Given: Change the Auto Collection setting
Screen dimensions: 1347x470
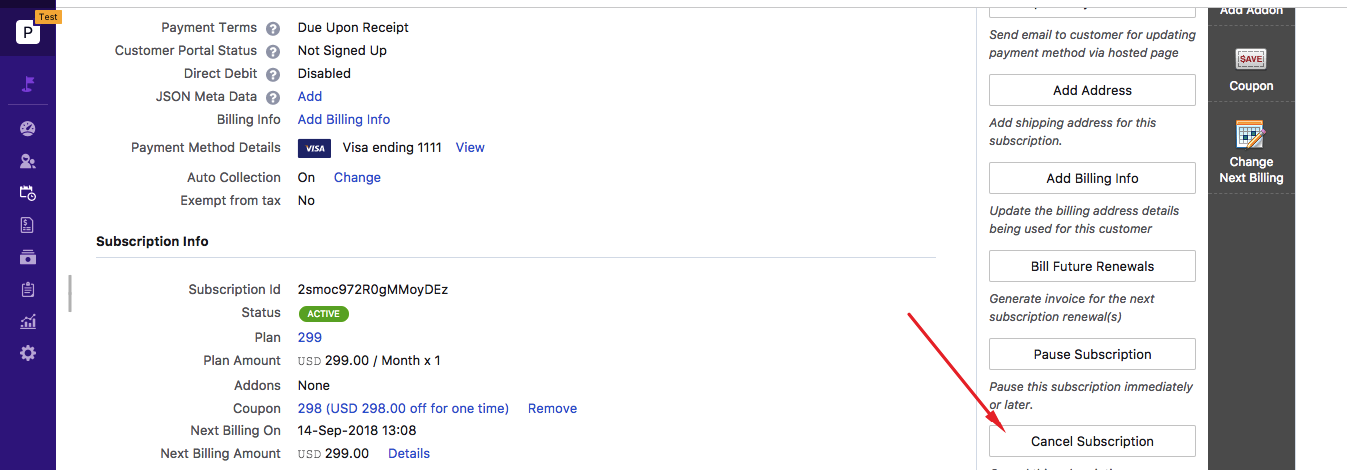Looking at the screenshot, I should (x=357, y=177).
